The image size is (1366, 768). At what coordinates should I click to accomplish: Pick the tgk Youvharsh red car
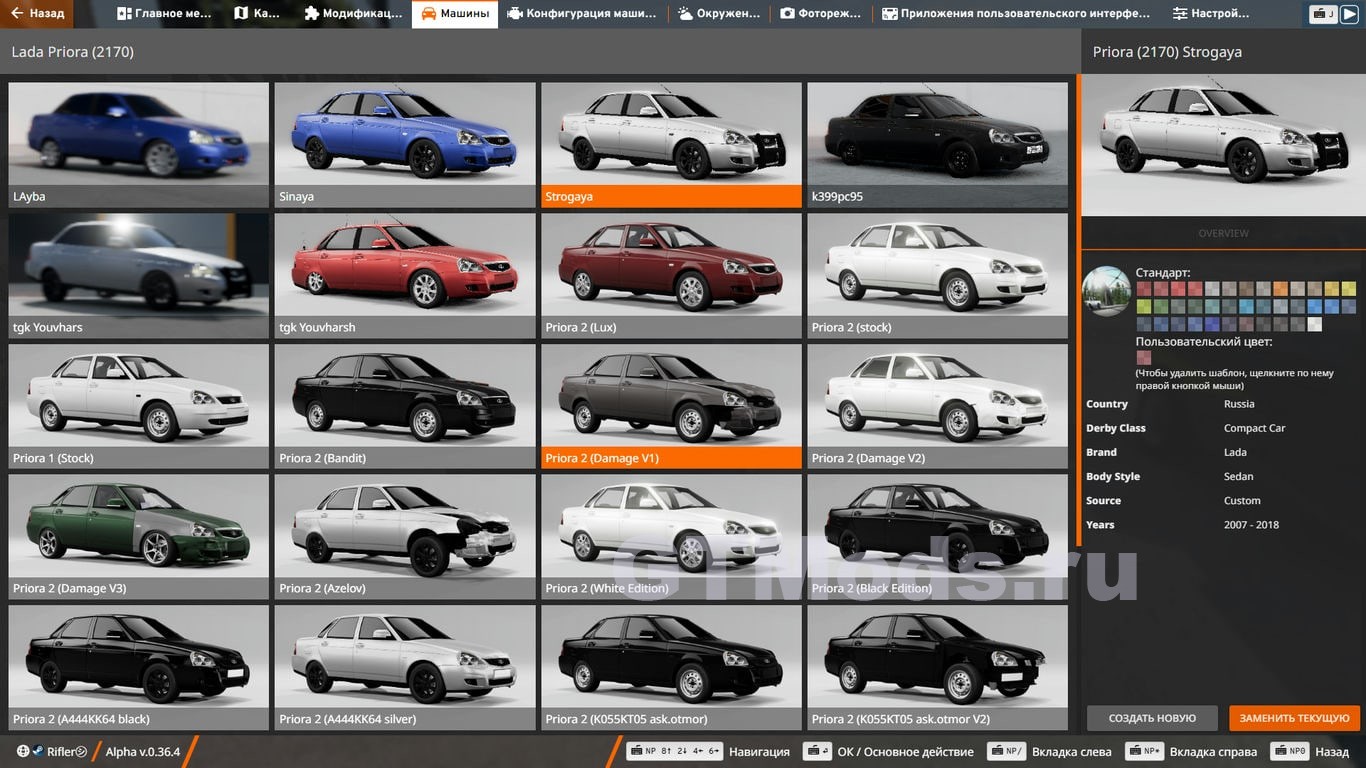tap(405, 275)
